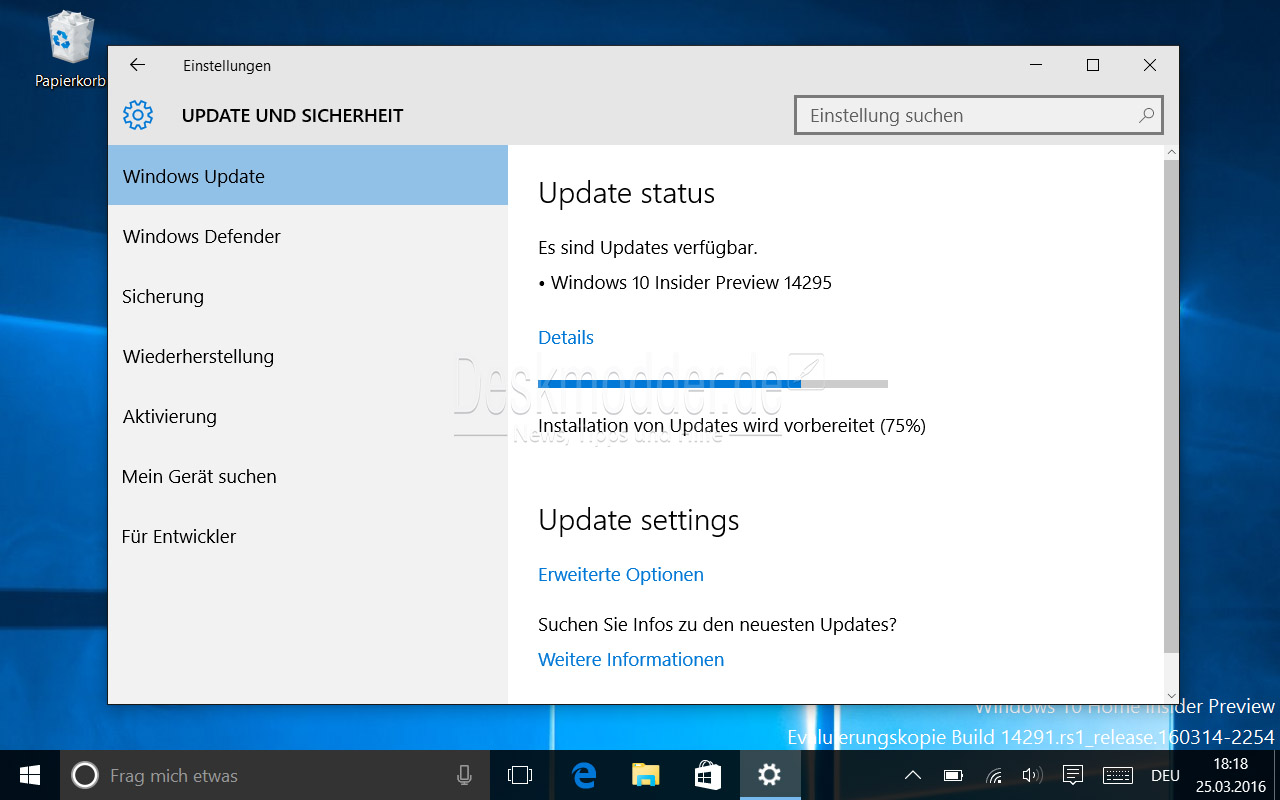
Task: Click the "Update status" heading
Action: tap(627, 193)
